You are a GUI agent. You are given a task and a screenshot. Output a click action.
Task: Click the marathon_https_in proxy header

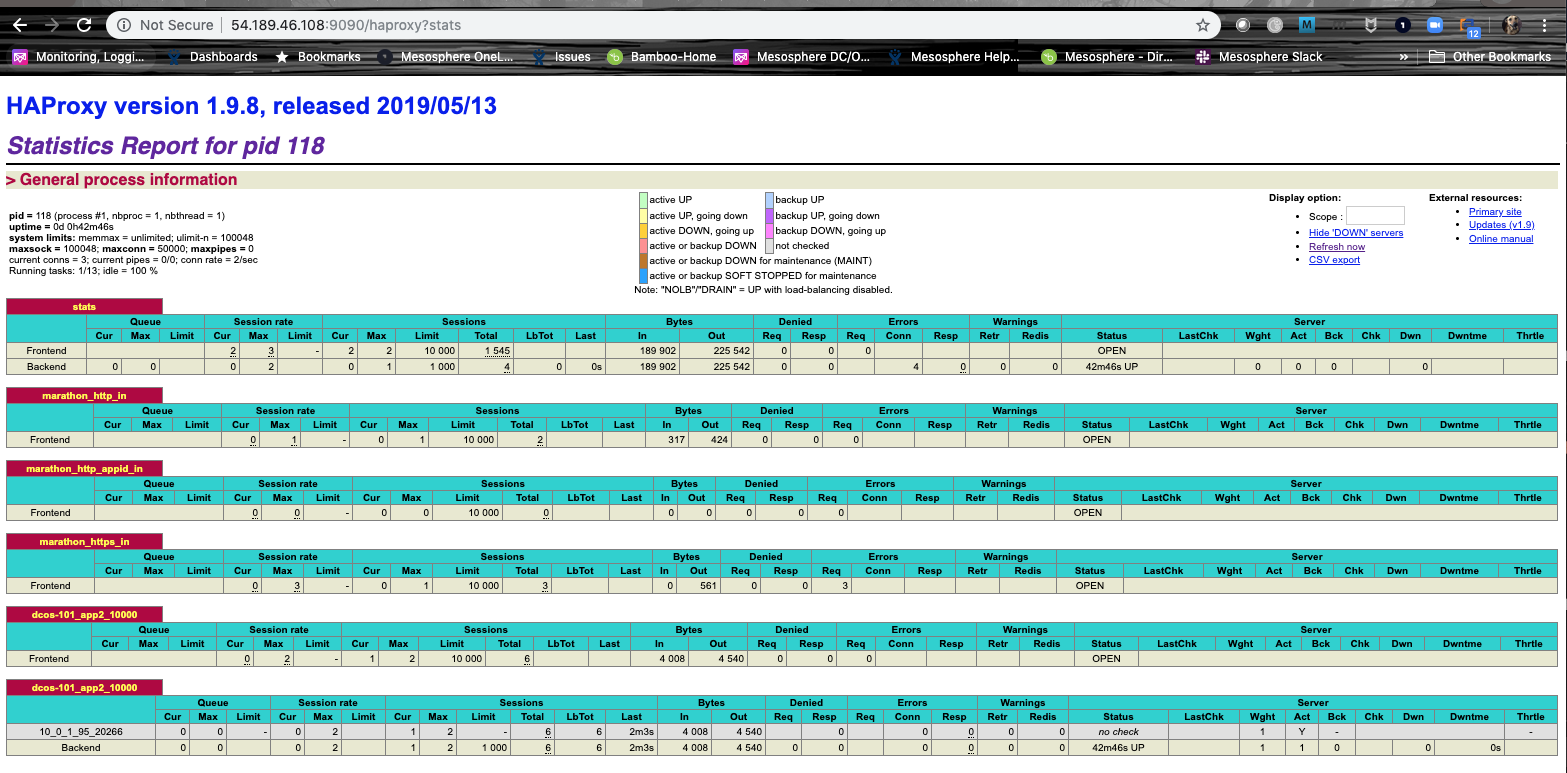point(84,542)
